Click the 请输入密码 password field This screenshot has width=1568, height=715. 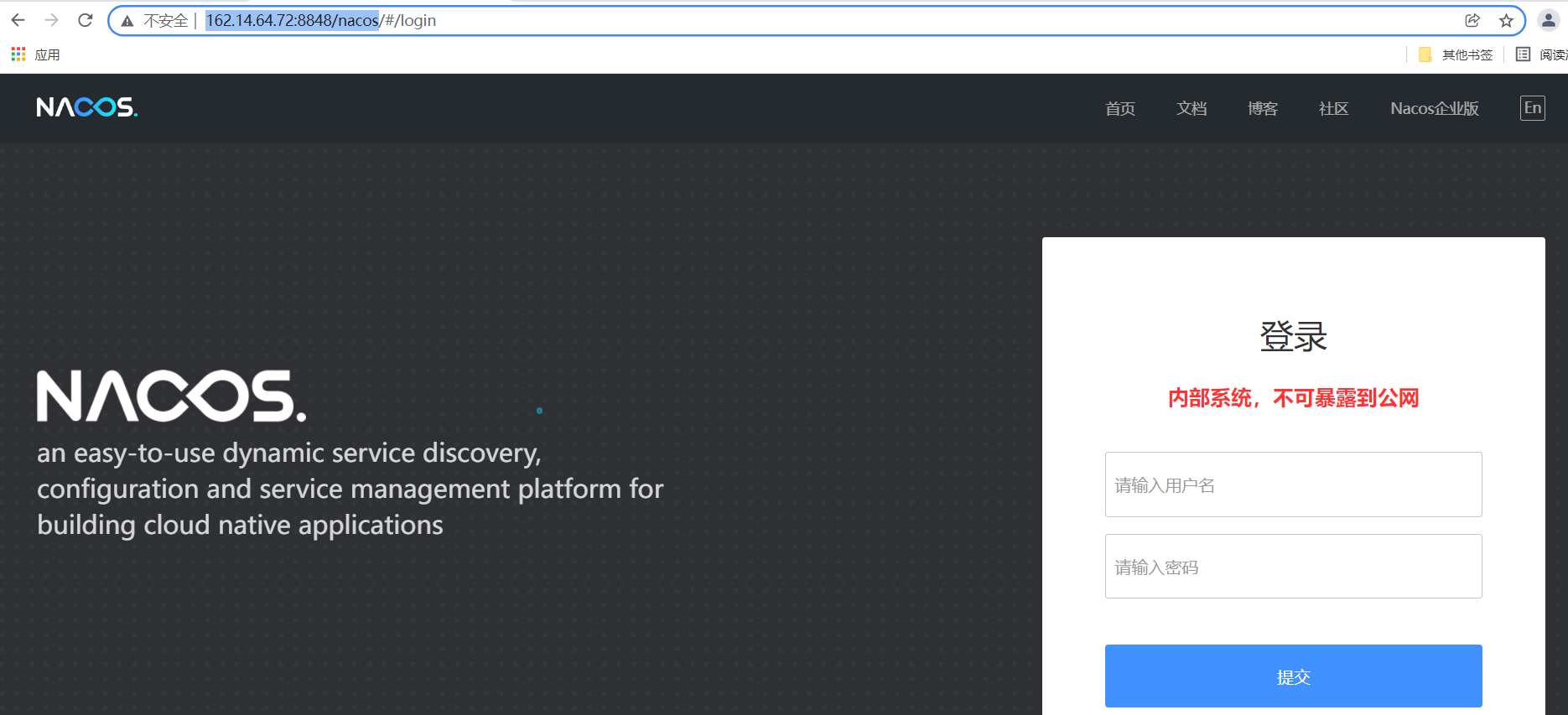[x=1294, y=566]
